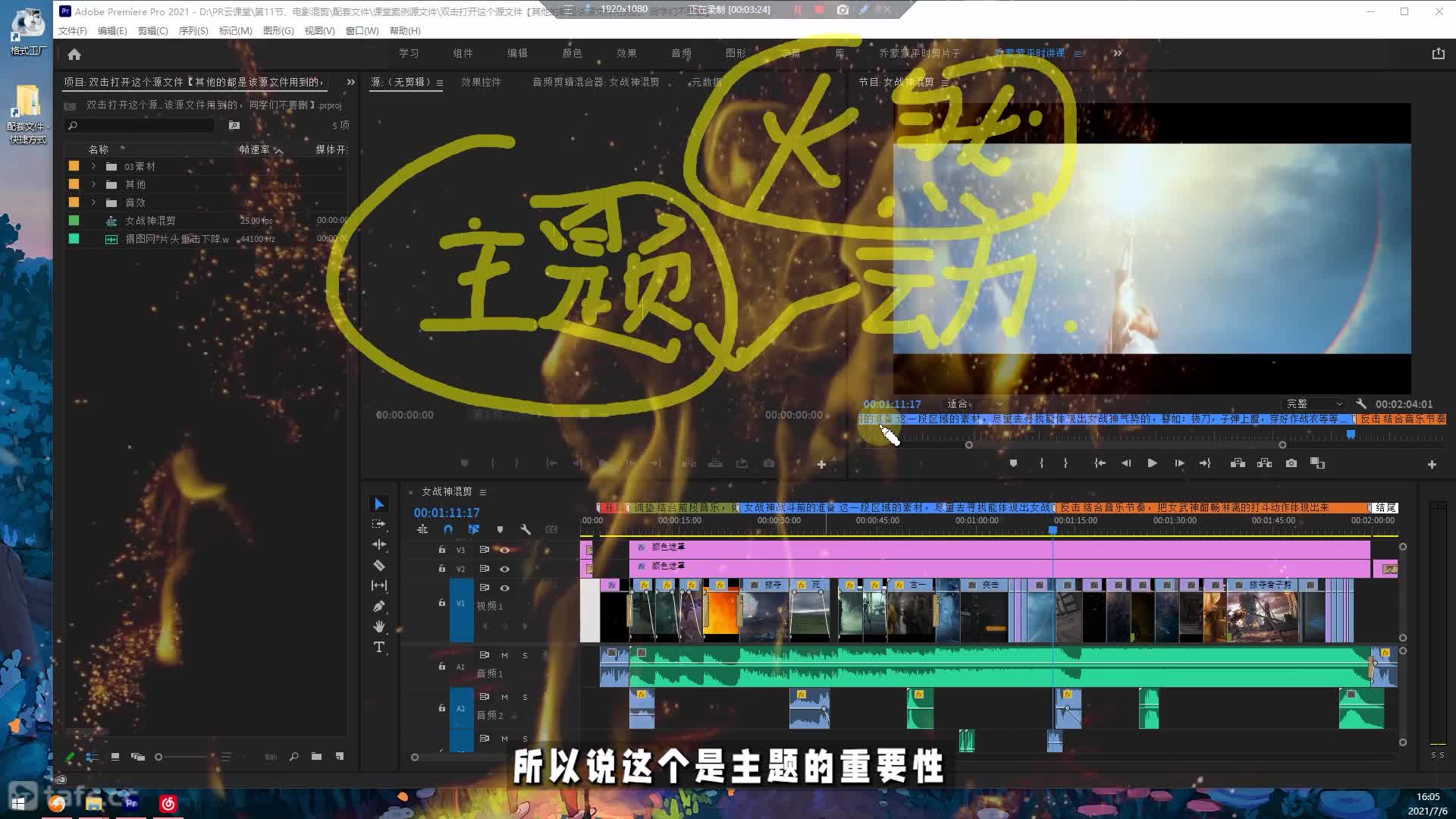The width and height of the screenshot is (1456, 819).
Task: Switch to the 学习 workspace
Action: pyautogui.click(x=409, y=53)
